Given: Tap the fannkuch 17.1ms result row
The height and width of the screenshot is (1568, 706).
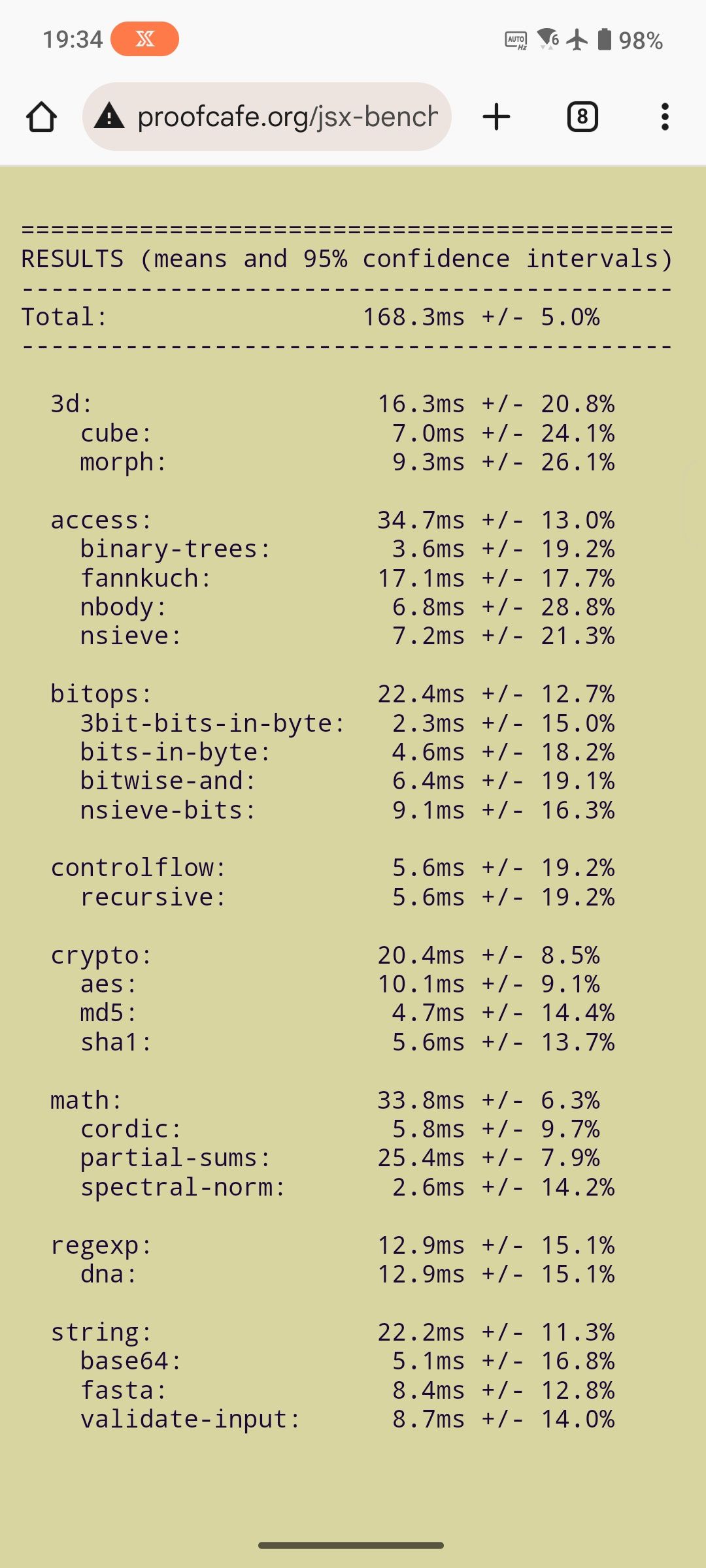Looking at the screenshot, I should [x=347, y=578].
